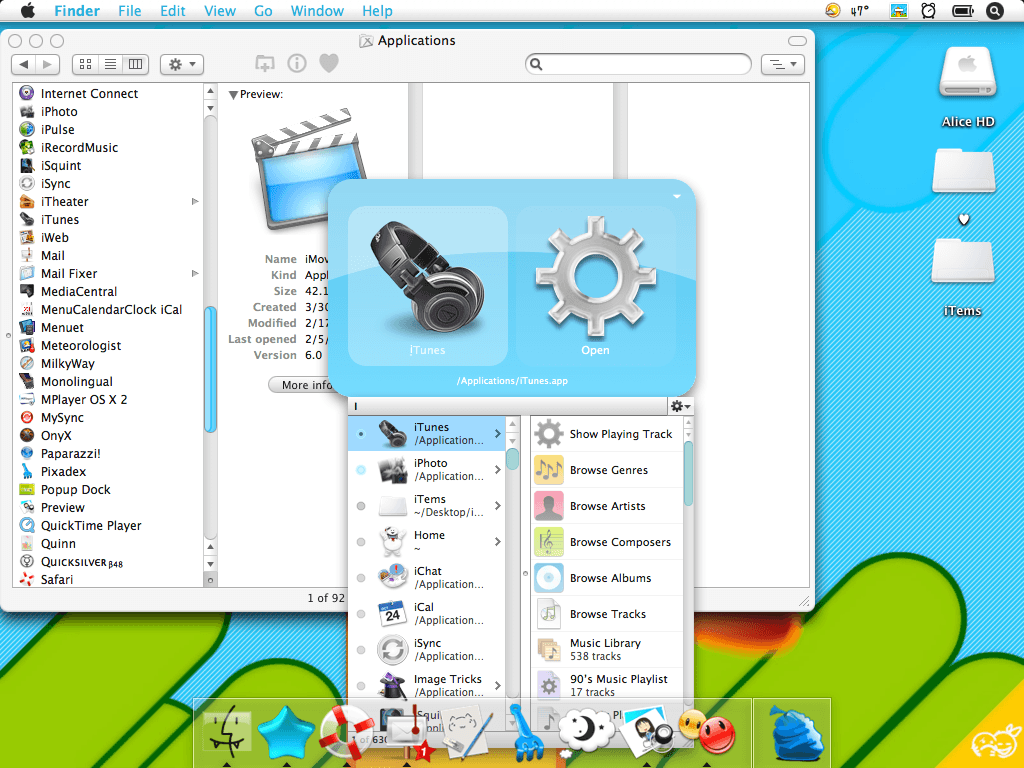Open the Finder face icon in the Dock
Image resolution: width=1024 pixels, height=768 pixels.
click(226, 732)
